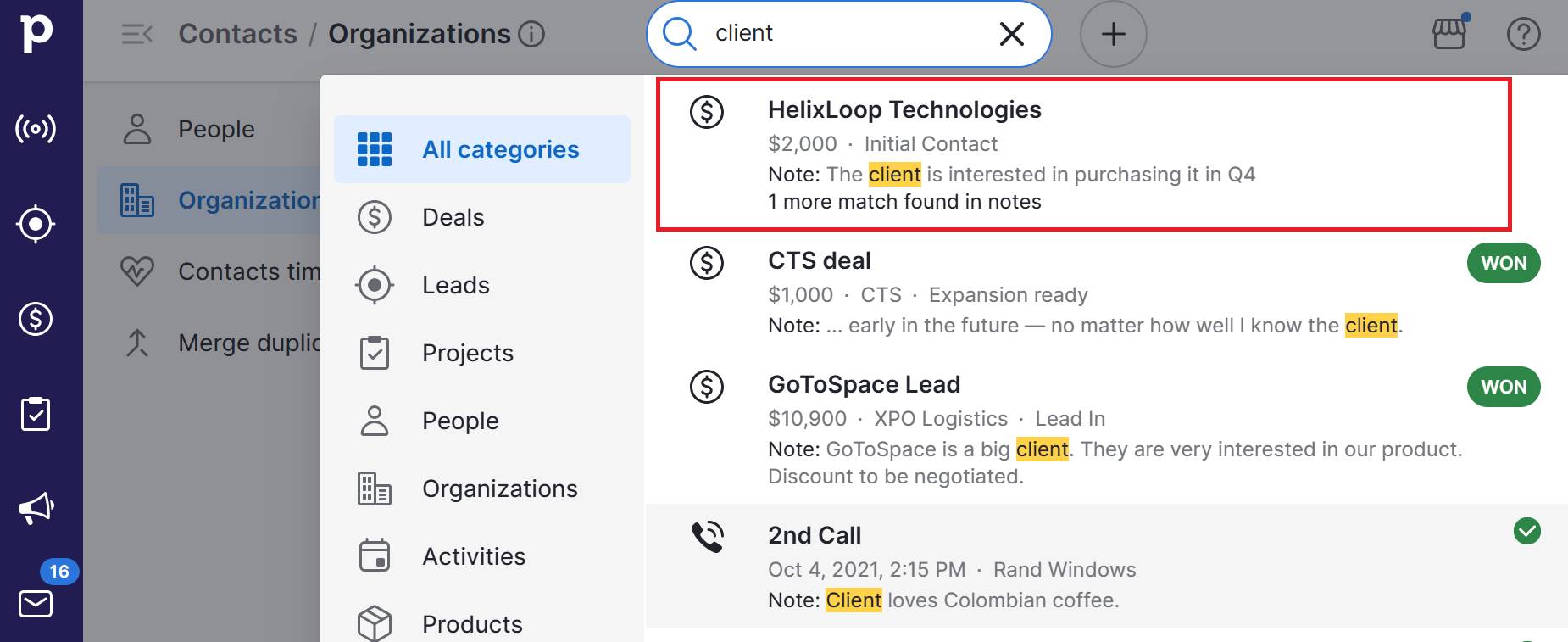
Task: Click dollar icon beside HelixLoop Technologies
Action: coord(706,111)
